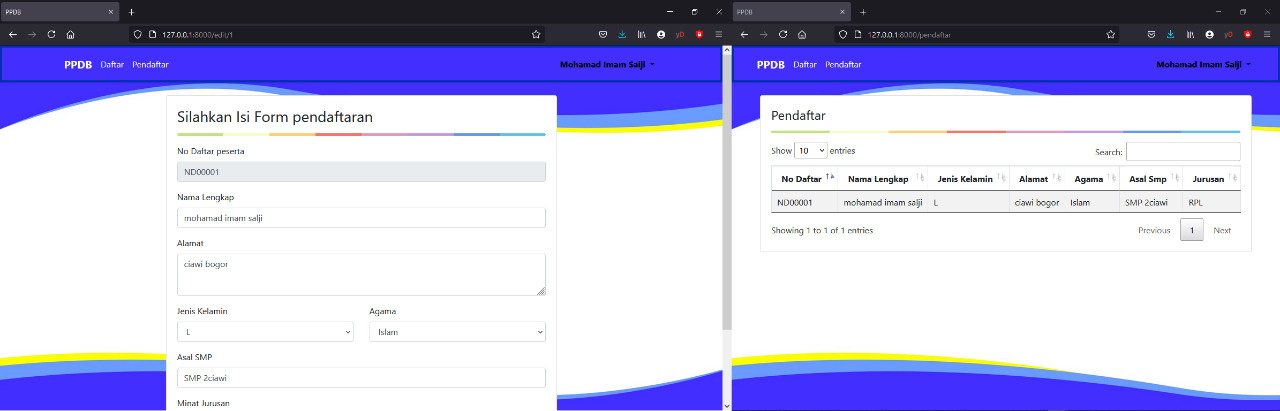Change the Show entries count dropdown

coord(810,151)
